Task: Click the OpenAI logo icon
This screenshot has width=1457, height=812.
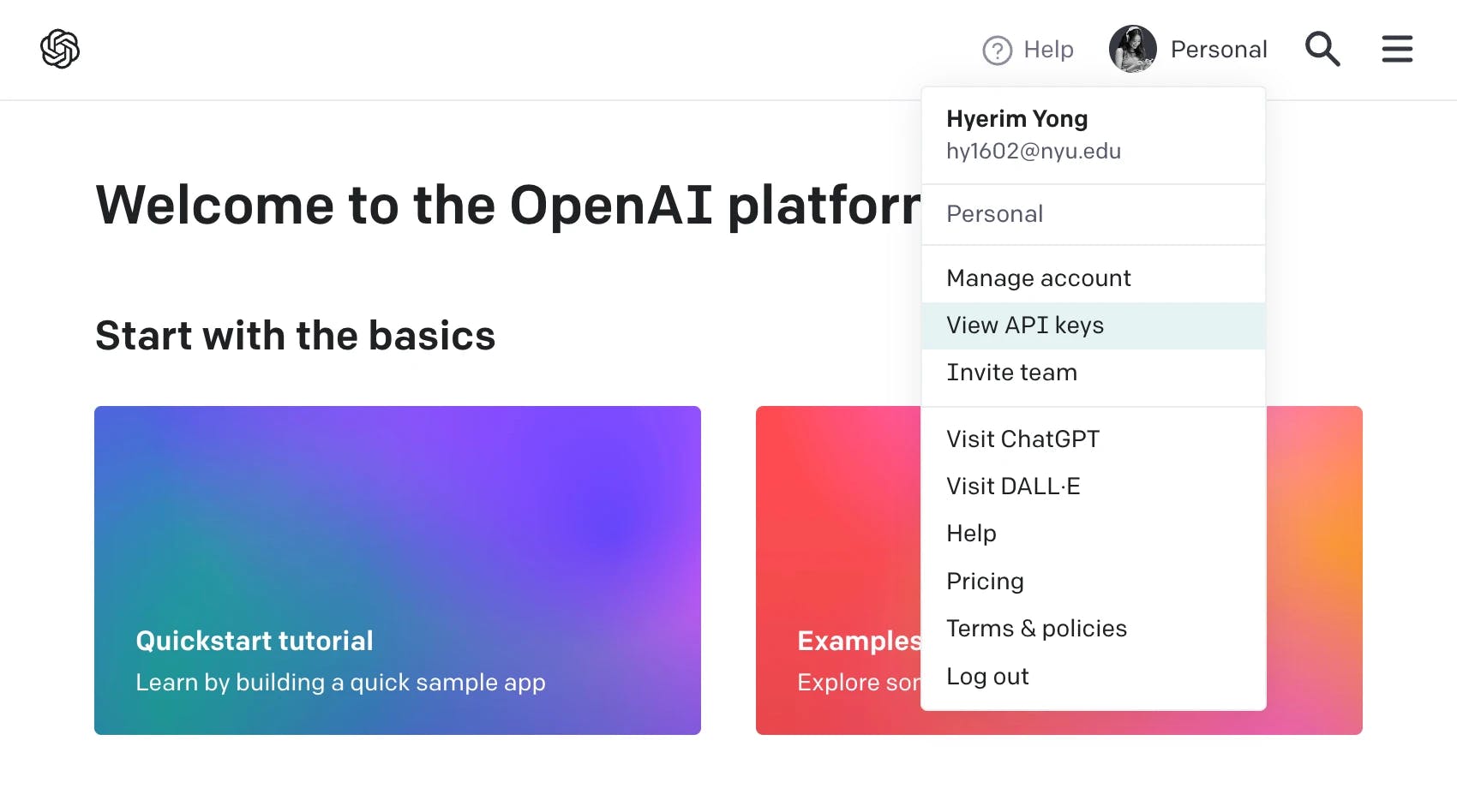Action: [60, 49]
